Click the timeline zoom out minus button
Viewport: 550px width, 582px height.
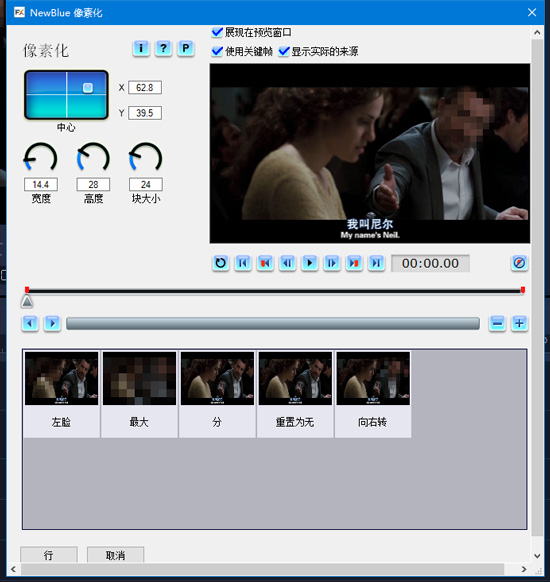[x=497, y=323]
